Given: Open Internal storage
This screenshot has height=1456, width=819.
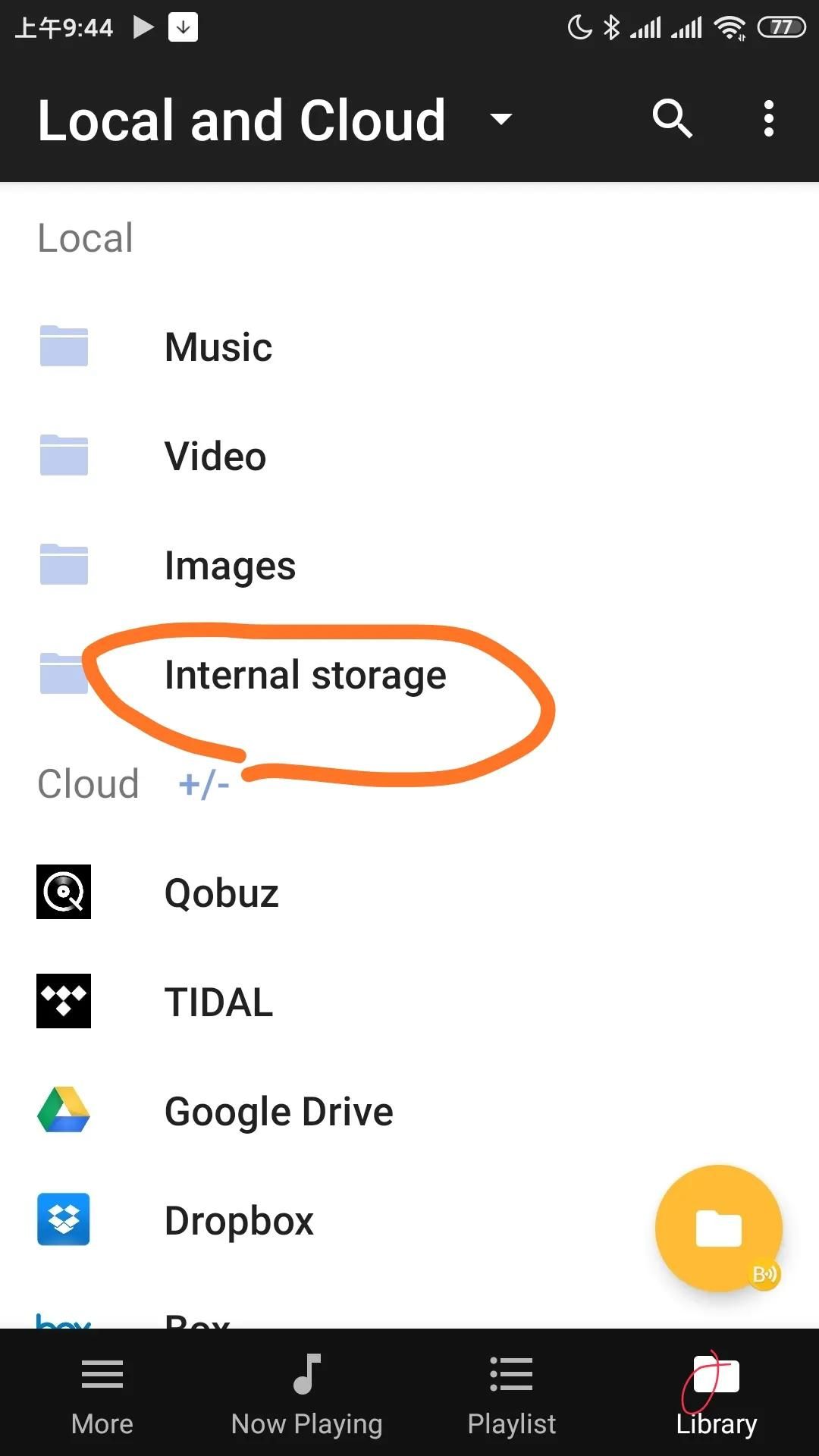Looking at the screenshot, I should (x=305, y=675).
